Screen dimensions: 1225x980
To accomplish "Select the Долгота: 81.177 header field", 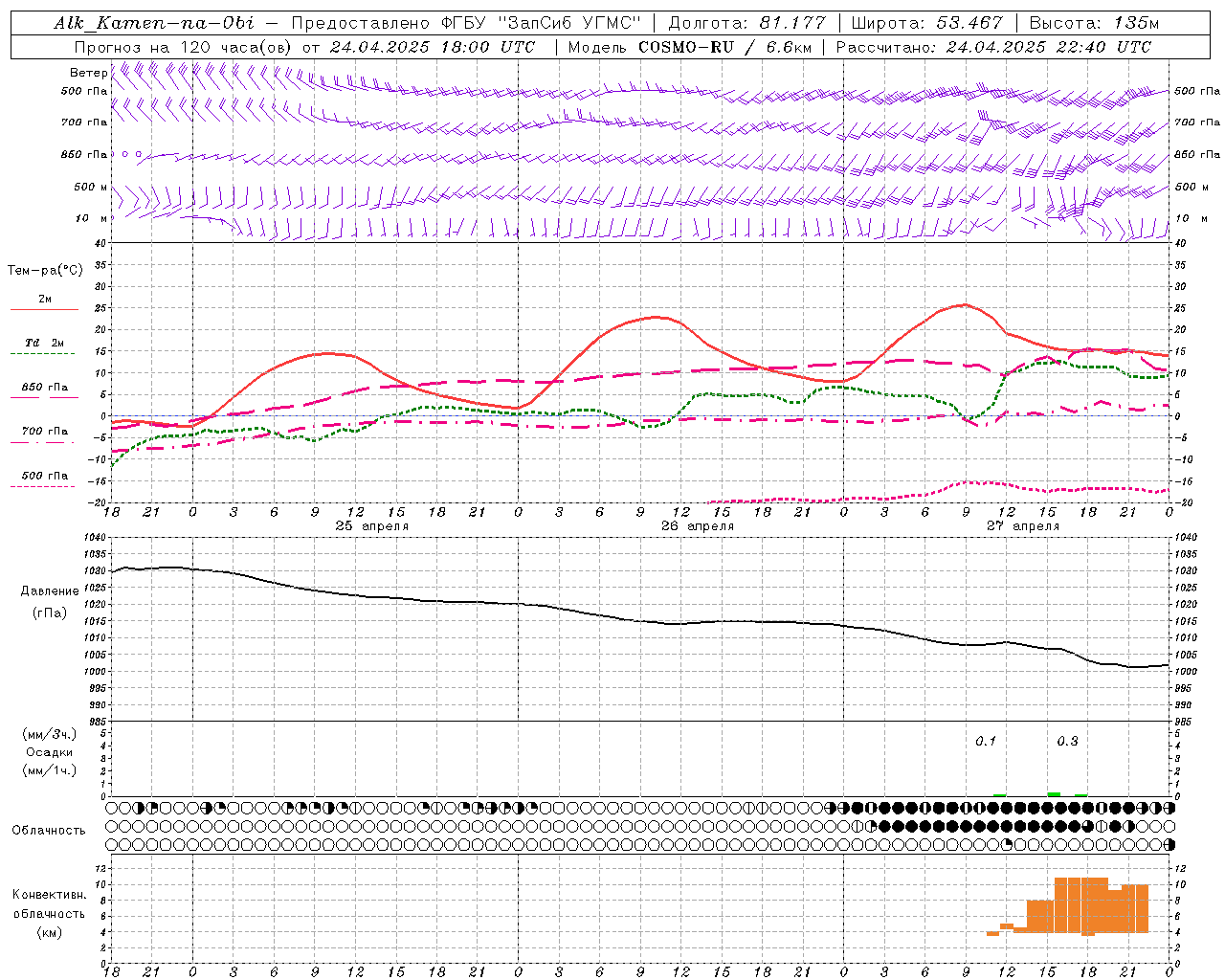I will 746,23.
